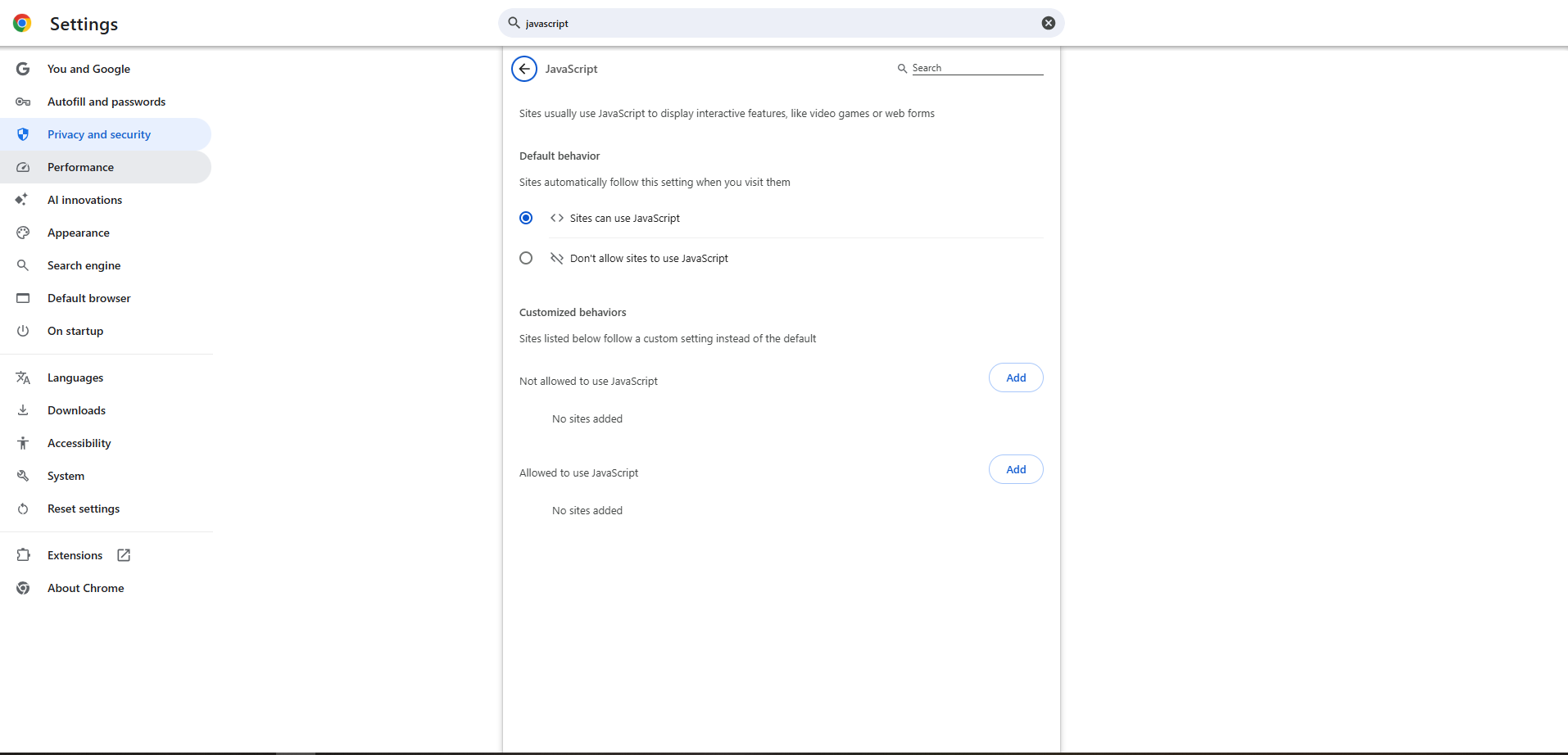Clear the javascript search query

pyautogui.click(x=1048, y=23)
